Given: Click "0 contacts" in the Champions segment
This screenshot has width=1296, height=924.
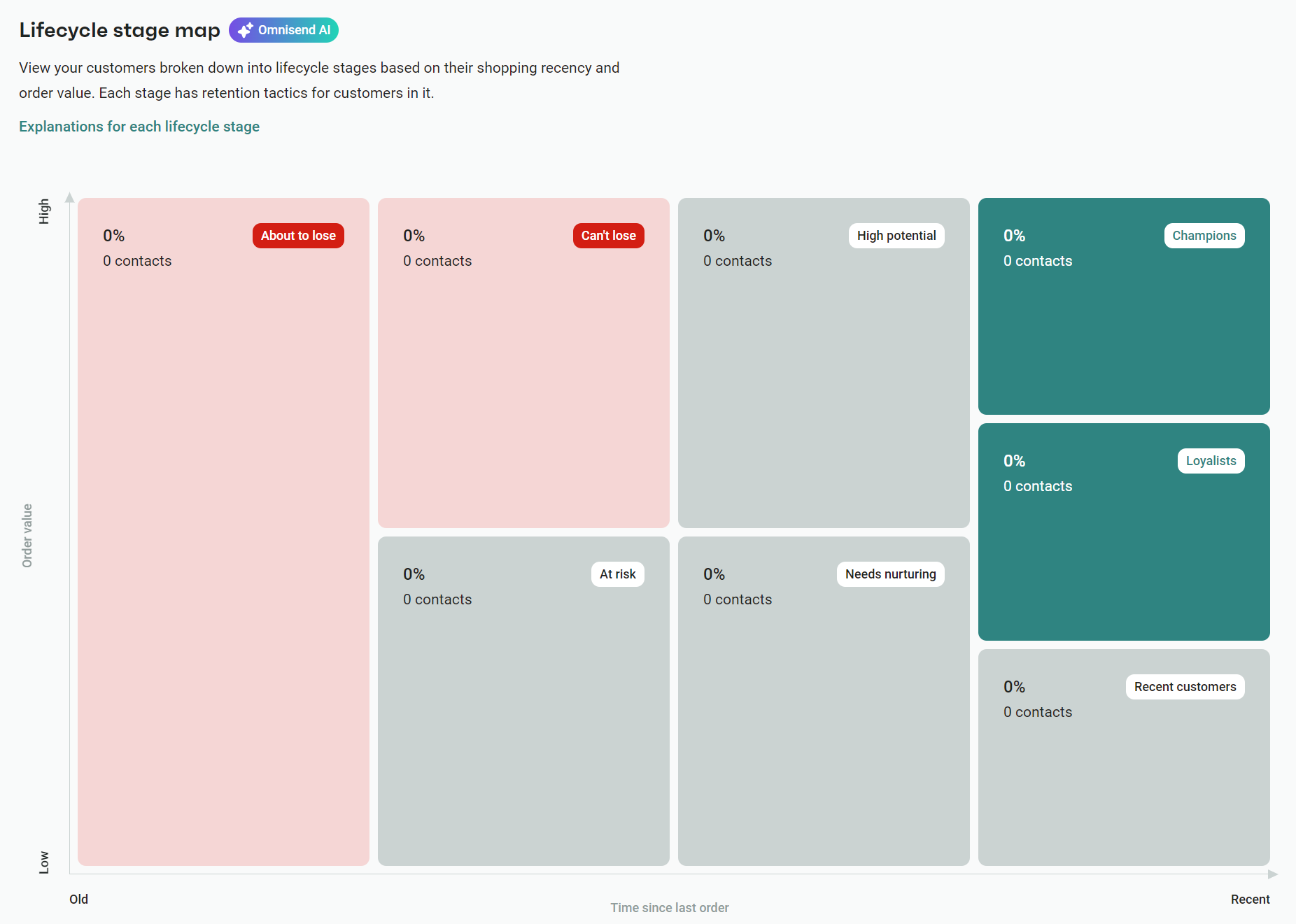Looking at the screenshot, I should click(1038, 261).
